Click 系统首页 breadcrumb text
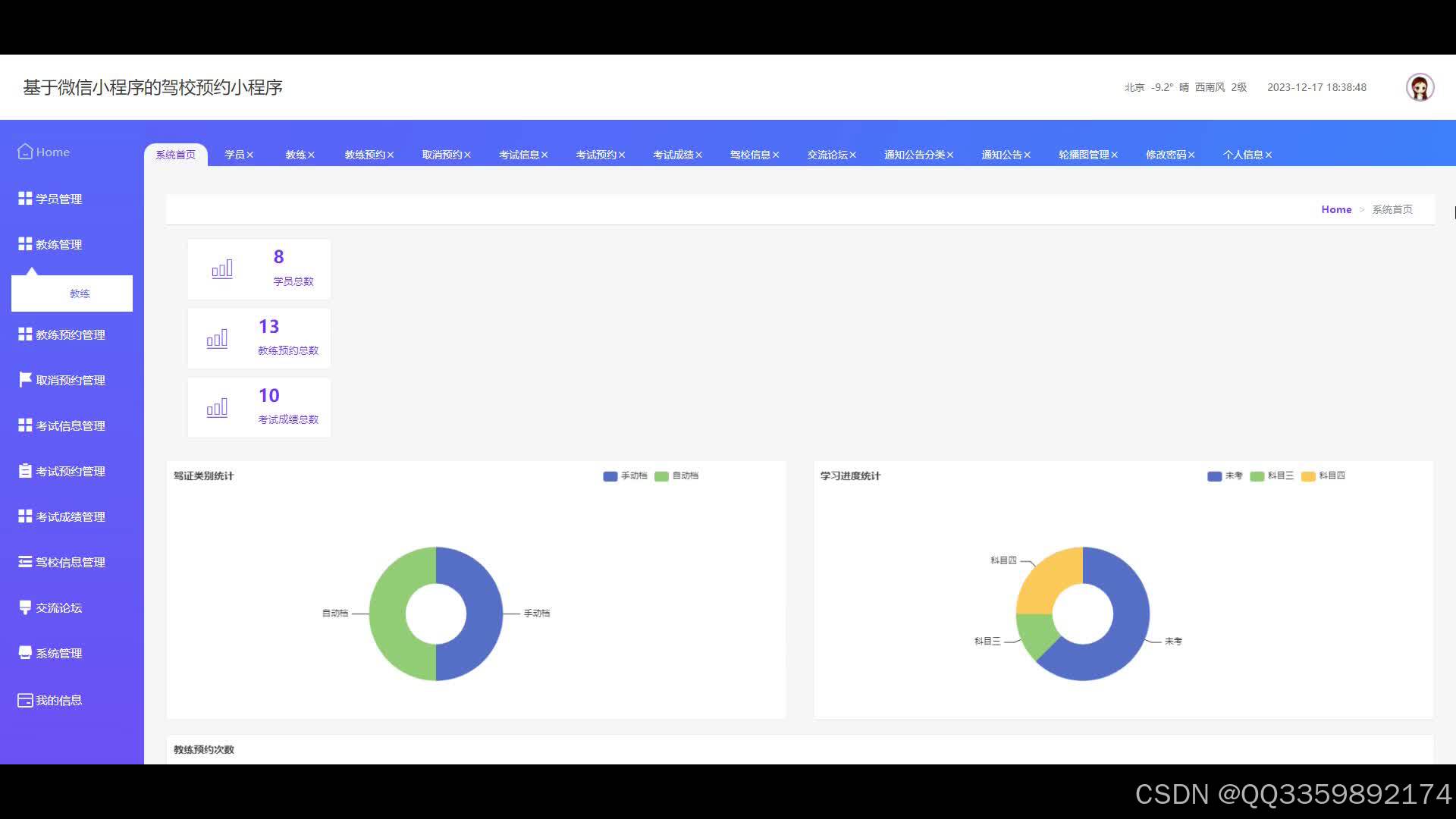Viewport: 1456px width, 819px height. tap(1392, 209)
